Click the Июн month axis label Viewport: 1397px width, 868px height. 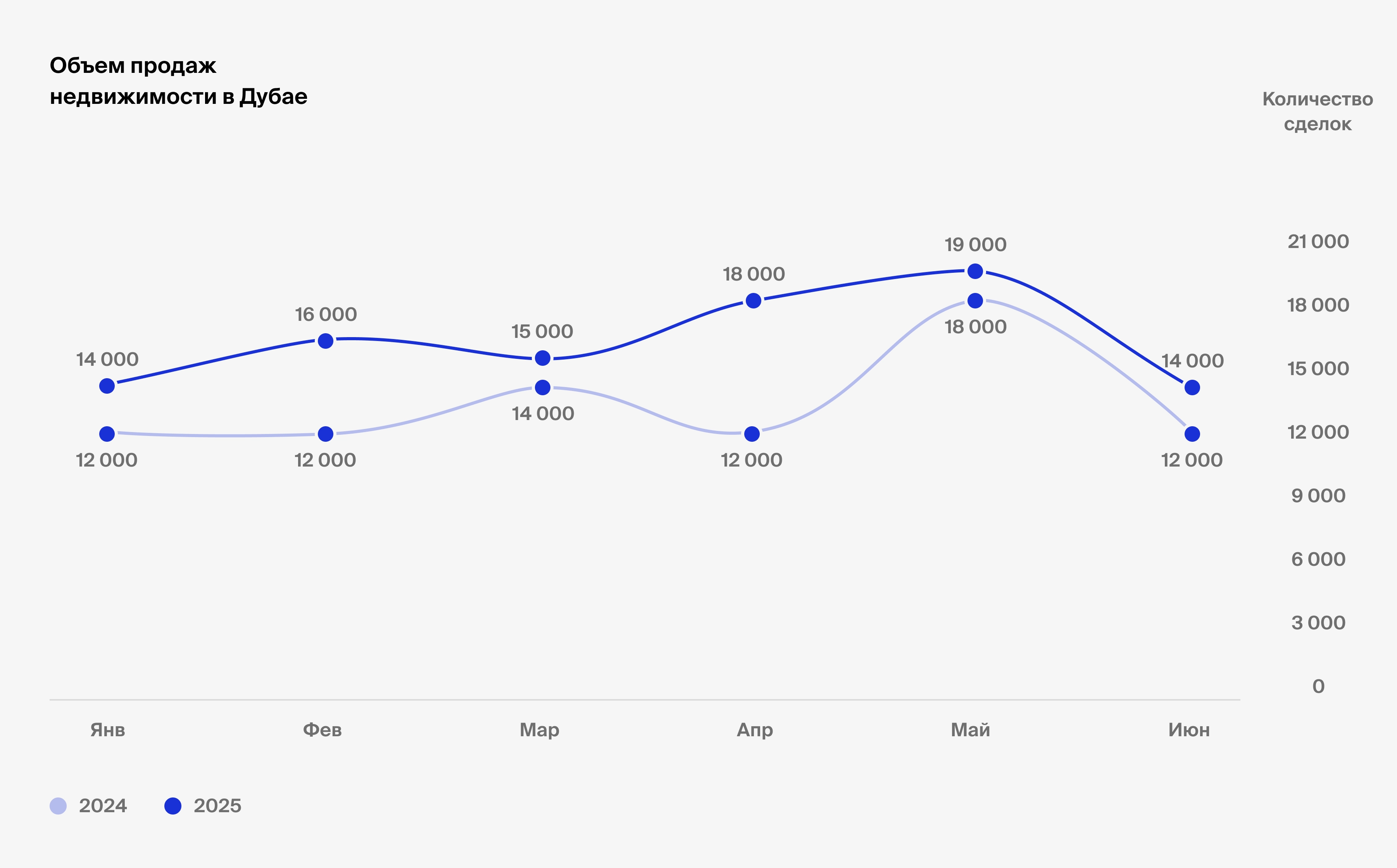(1188, 730)
